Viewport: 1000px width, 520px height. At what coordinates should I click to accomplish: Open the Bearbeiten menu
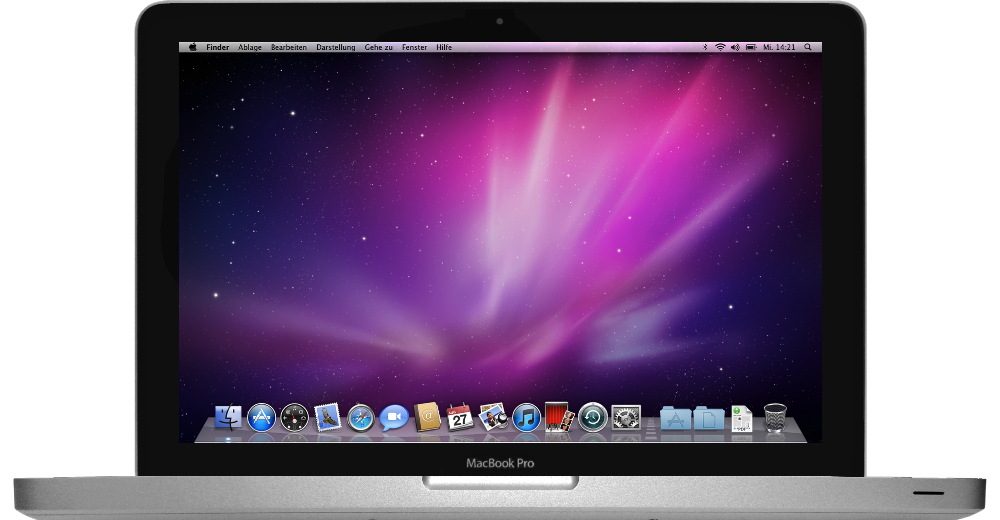tap(289, 47)
